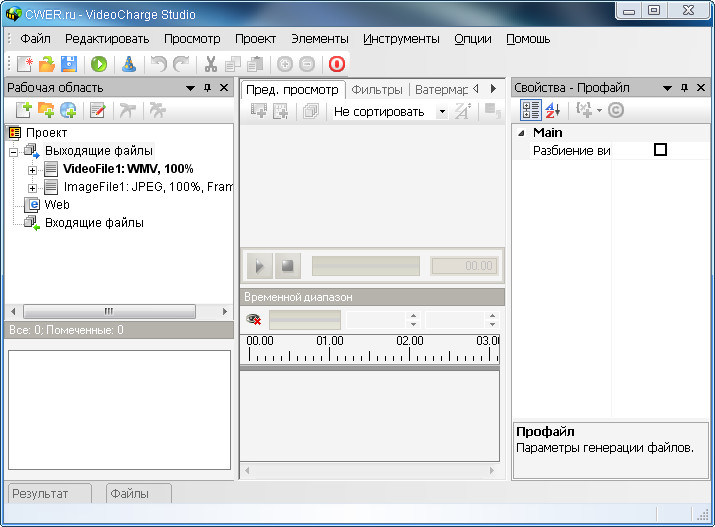Viewport: 715px width, 527px height.
Task: Collapse the Выходящие файлы tree node
Action: [15, 151]
